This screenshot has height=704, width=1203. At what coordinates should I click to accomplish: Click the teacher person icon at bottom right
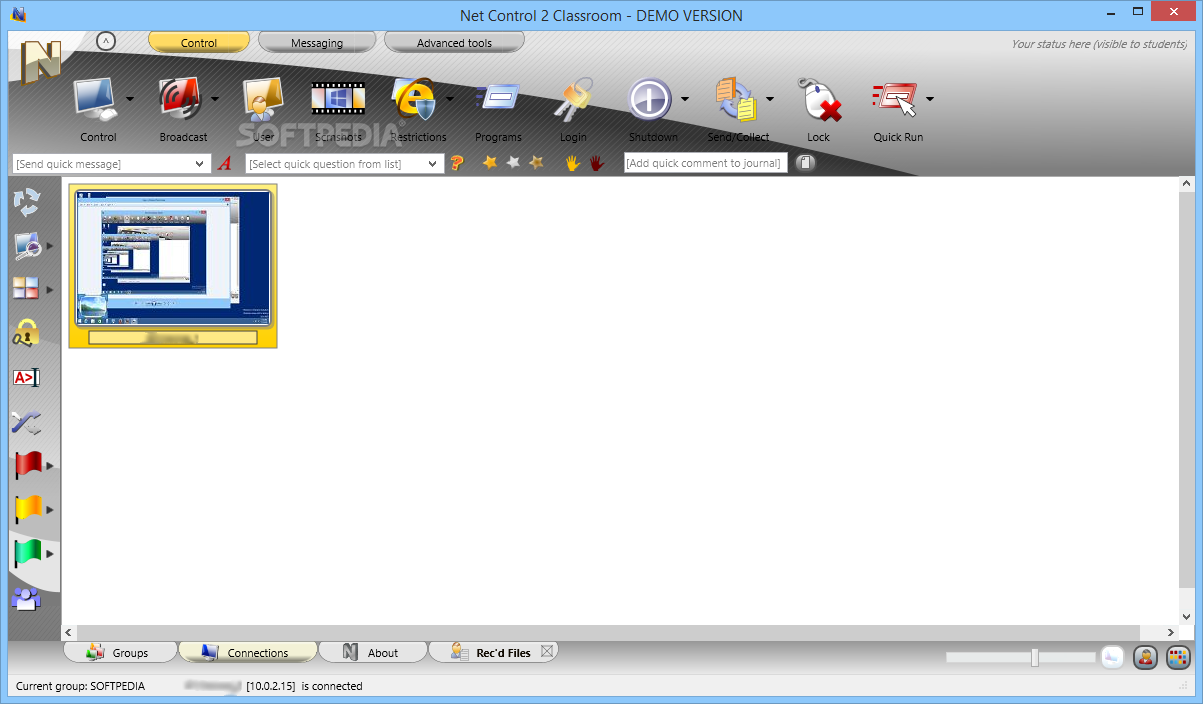[x=1145, y=657]
